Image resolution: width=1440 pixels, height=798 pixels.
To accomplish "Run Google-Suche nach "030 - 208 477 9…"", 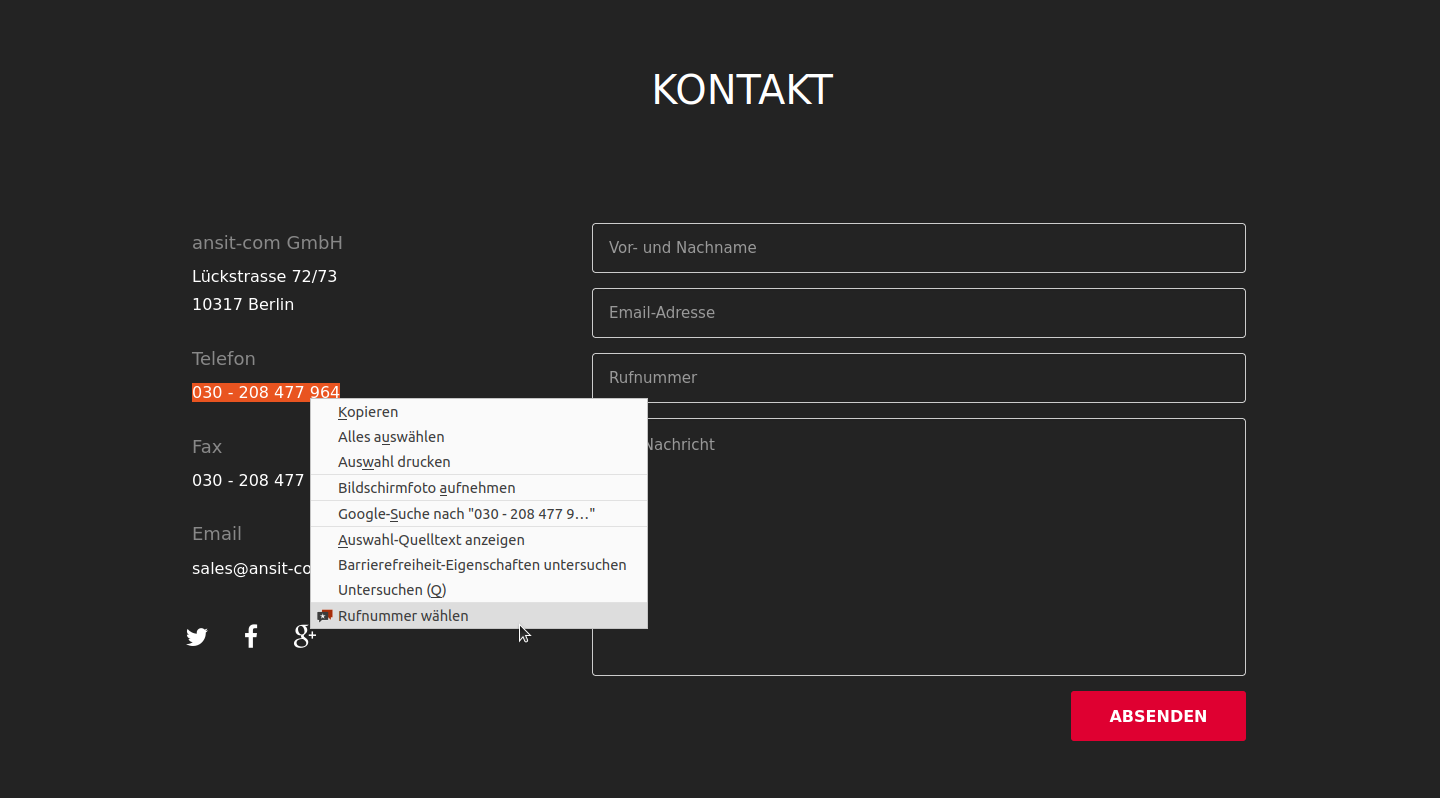I will 466,513.
